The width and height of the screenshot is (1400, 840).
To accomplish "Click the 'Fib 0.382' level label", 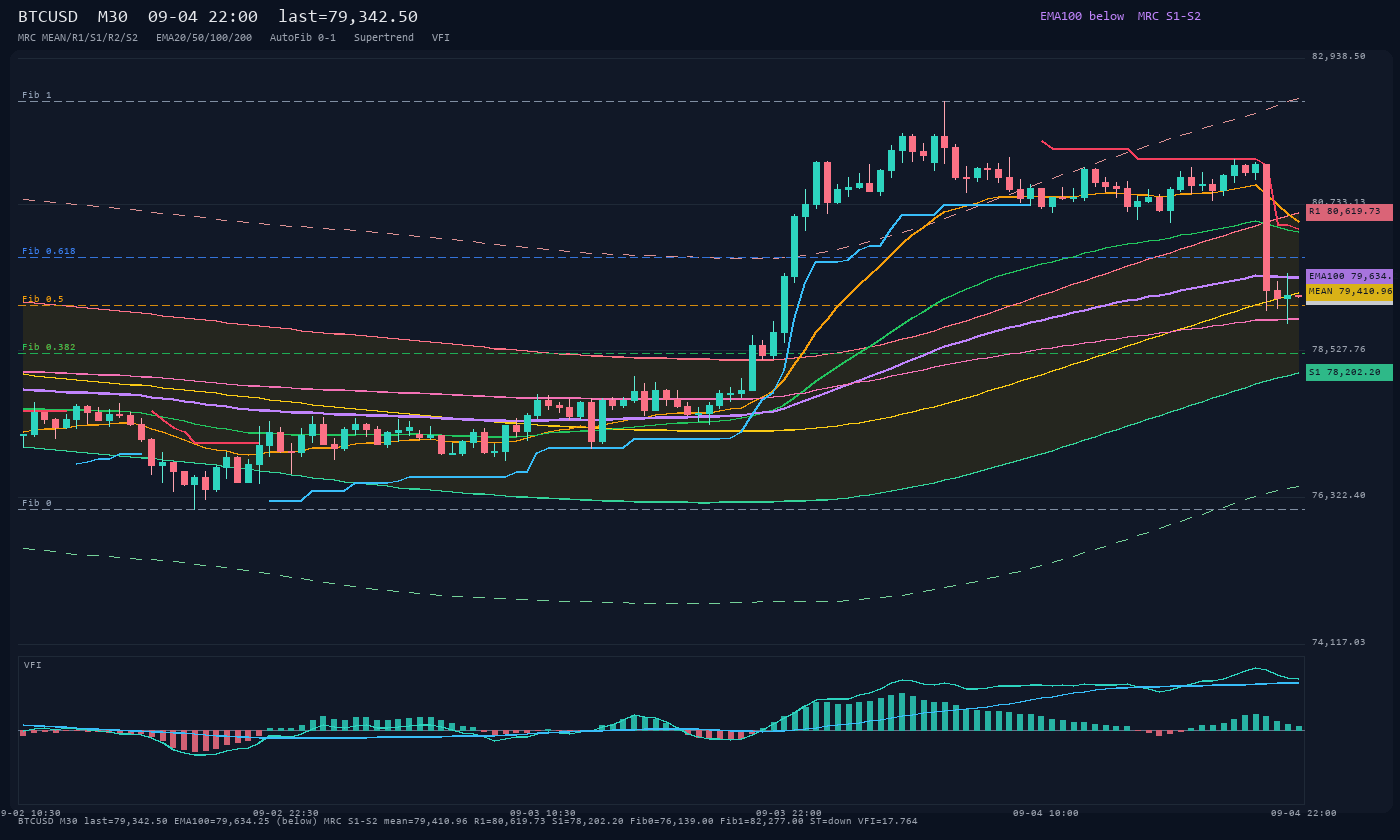I will (49, 347).
